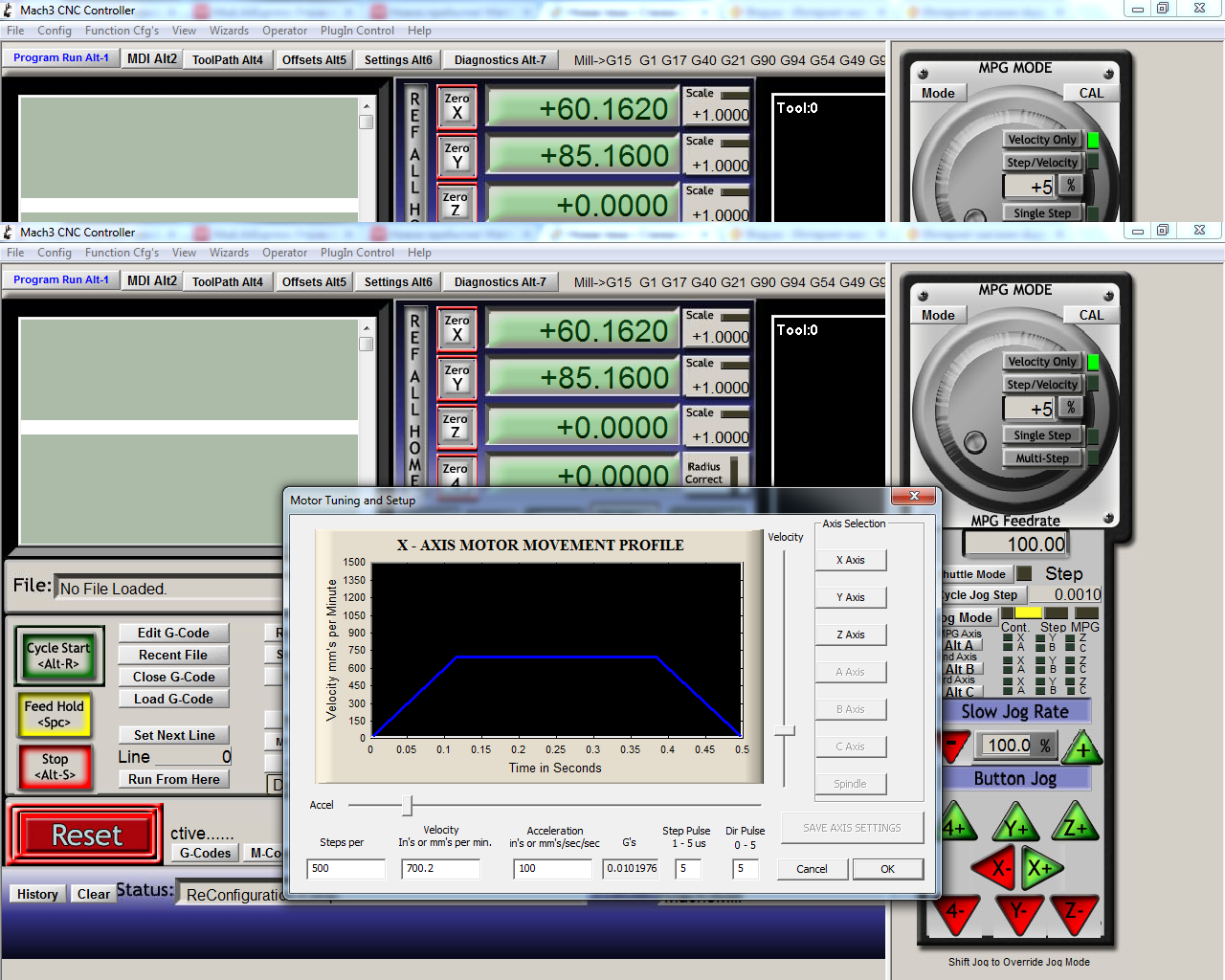Zero the X axis in lower Mach3 window
This screenshot has width=1225, height=980.
click(457, 329)
